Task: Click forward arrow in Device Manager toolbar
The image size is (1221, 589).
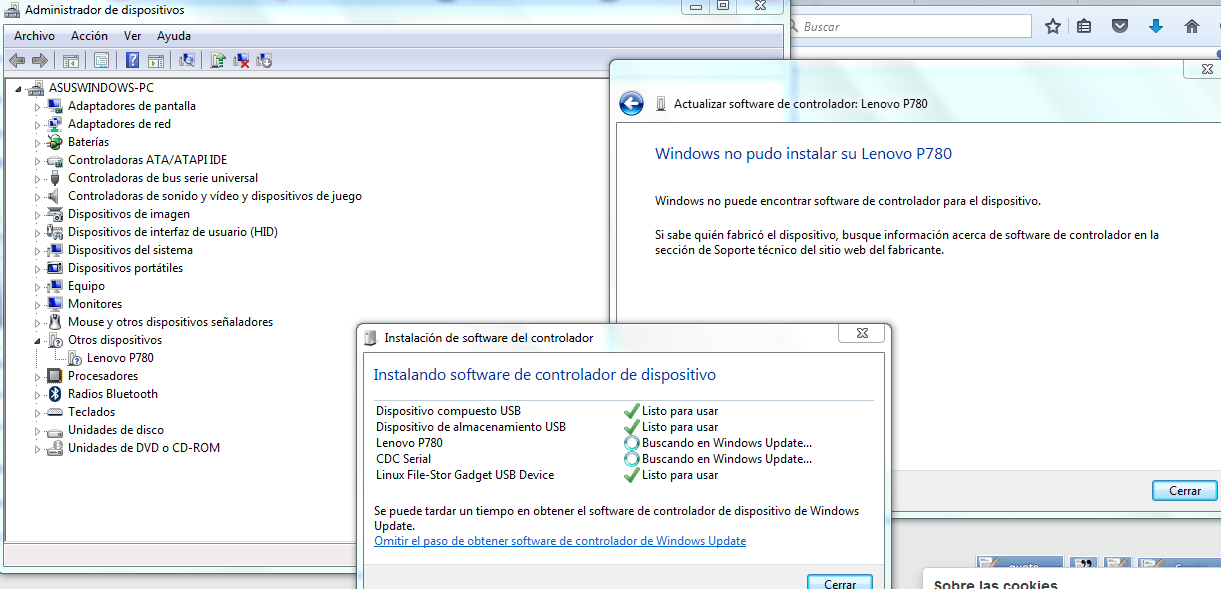Action: point(40,60)
